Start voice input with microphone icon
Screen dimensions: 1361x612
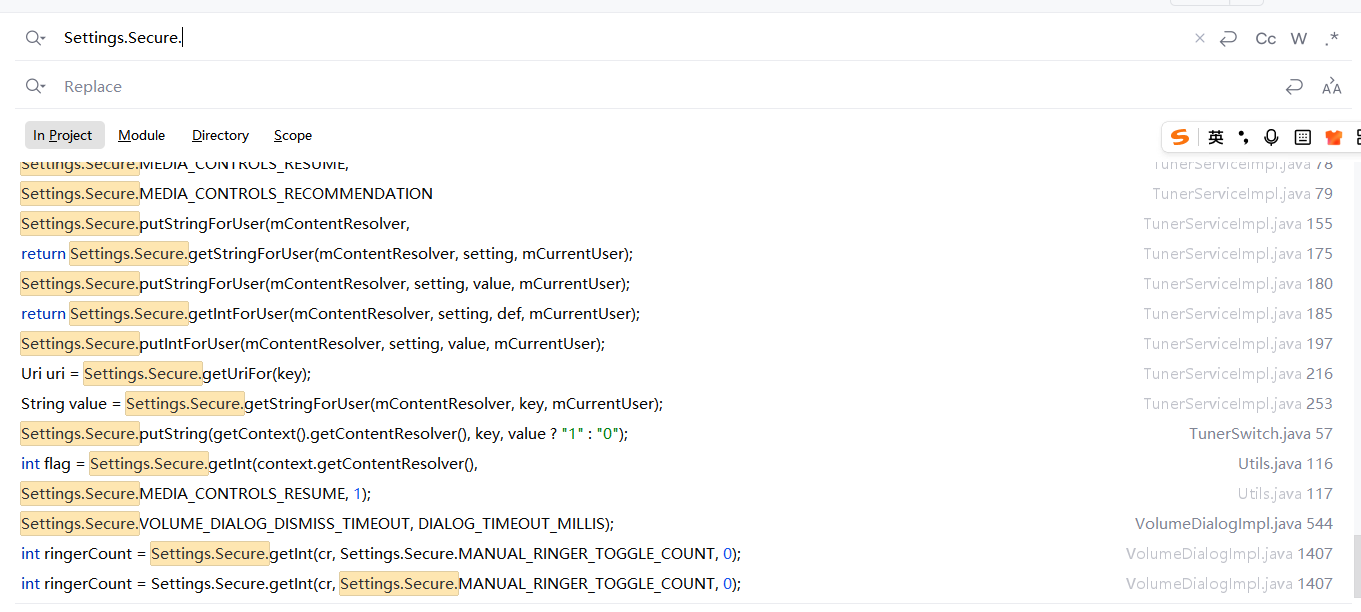coord(1271,137)
